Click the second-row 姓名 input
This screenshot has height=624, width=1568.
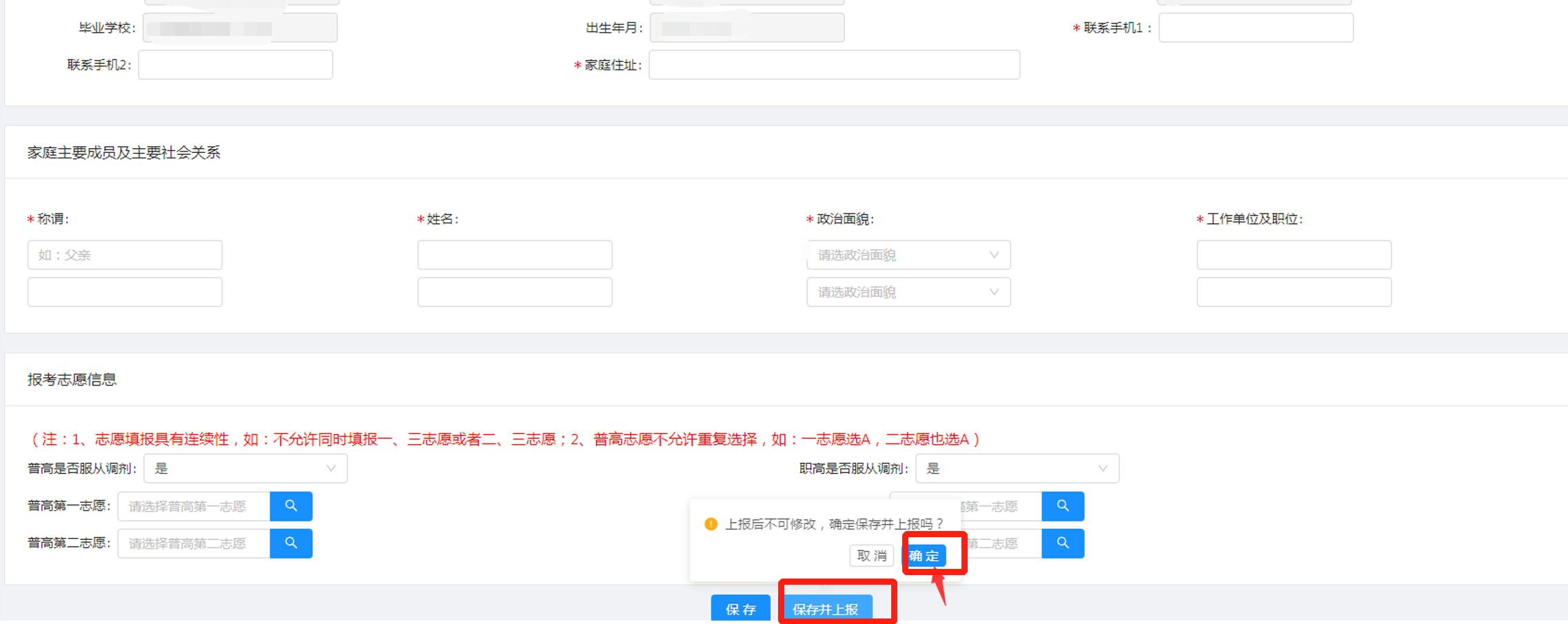pyautogui.click(x=515, y=292)
